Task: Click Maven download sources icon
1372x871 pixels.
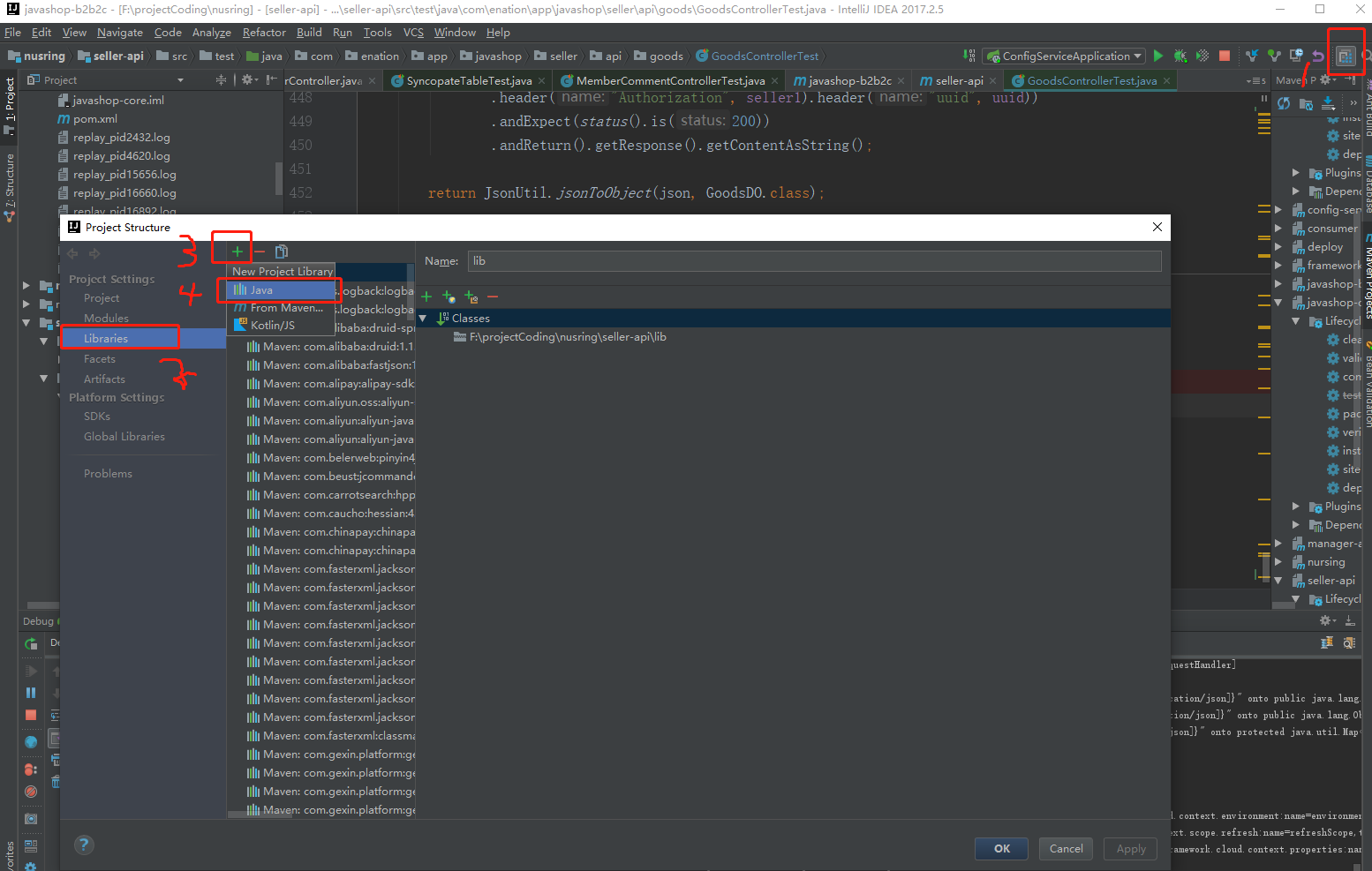Action: 1328,103
